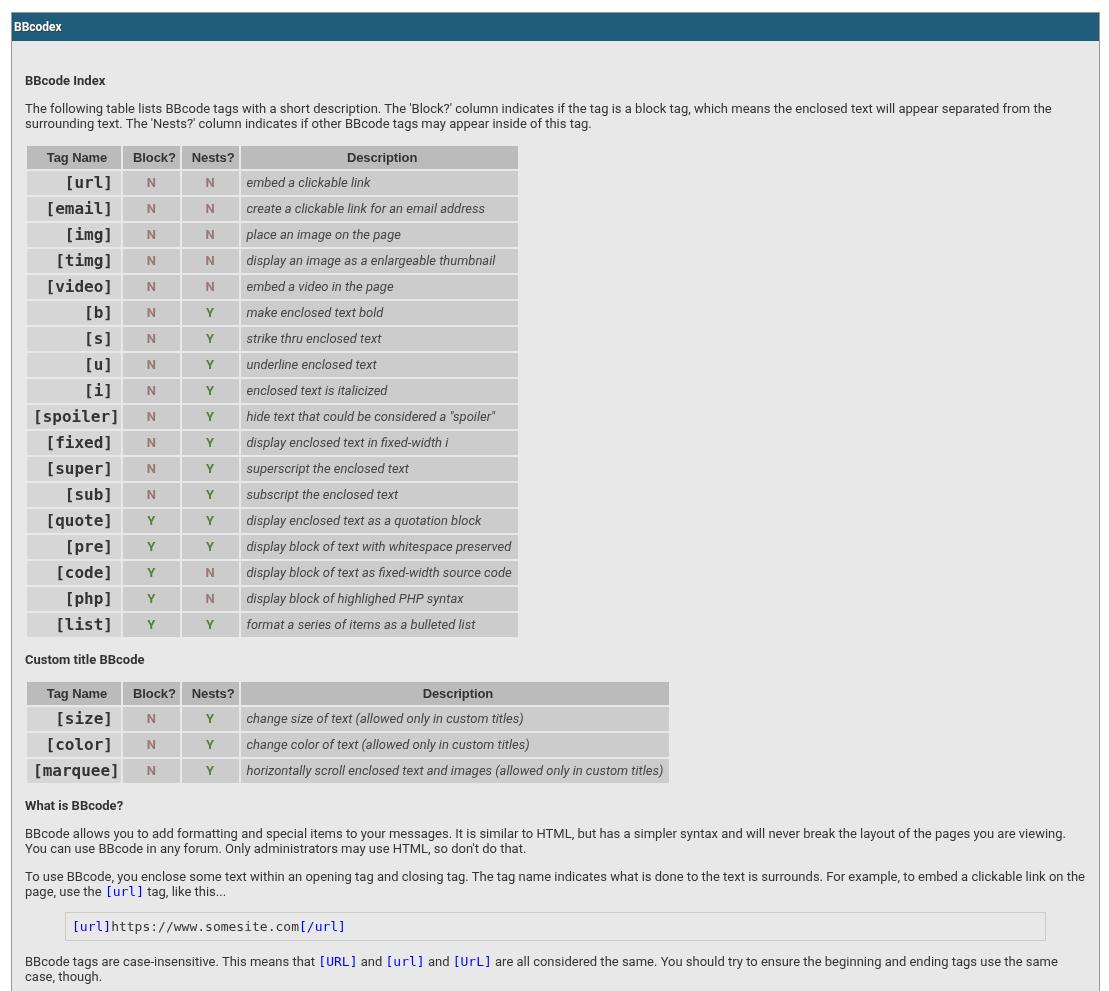Click the [php] tag name cell
This screenshot has height=991, width=1109.
(74, 599)
